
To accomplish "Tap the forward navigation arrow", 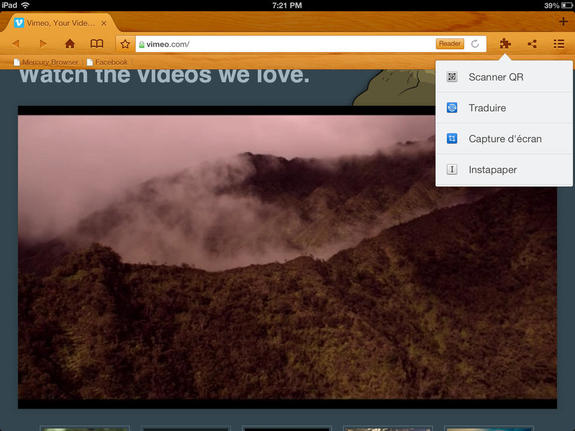I will (43, 44).
